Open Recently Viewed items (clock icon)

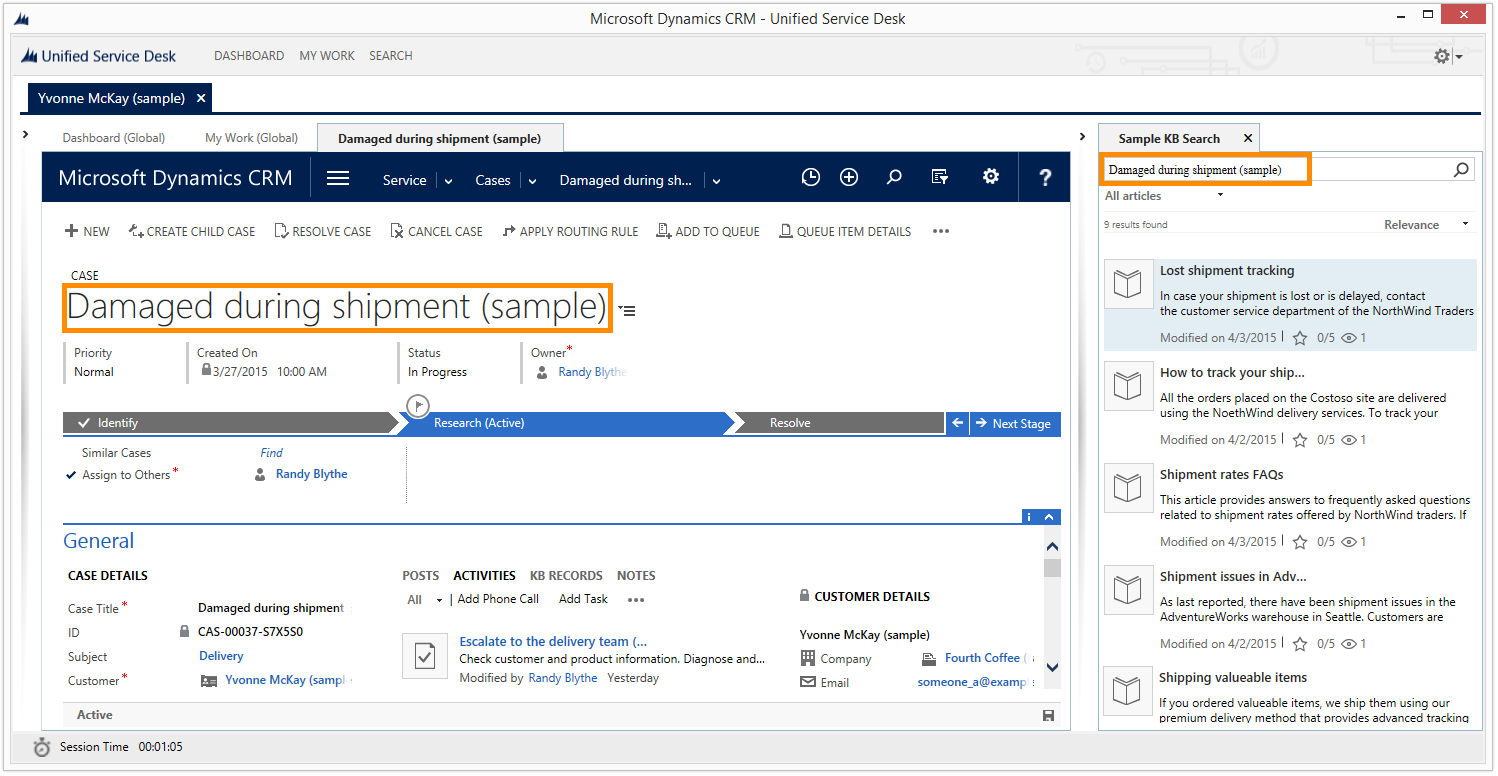coord(810,176)
